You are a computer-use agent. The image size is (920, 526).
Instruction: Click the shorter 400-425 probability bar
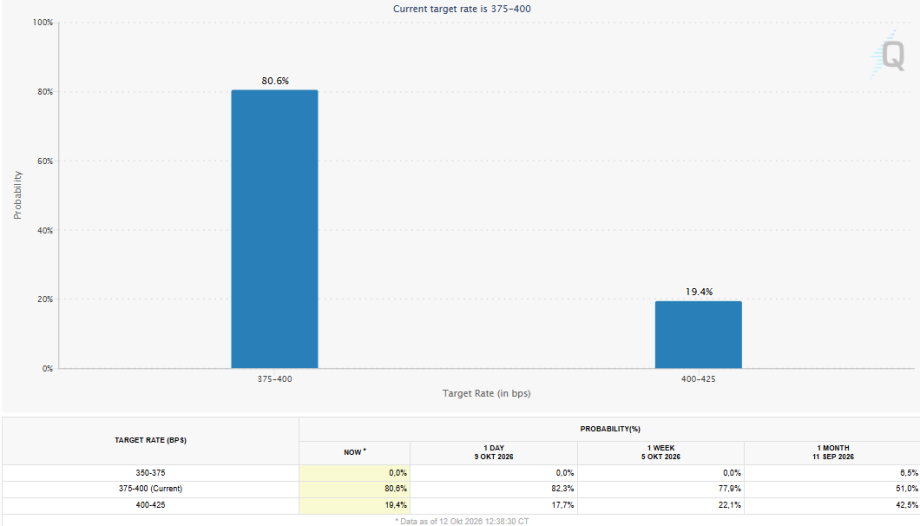698,335
